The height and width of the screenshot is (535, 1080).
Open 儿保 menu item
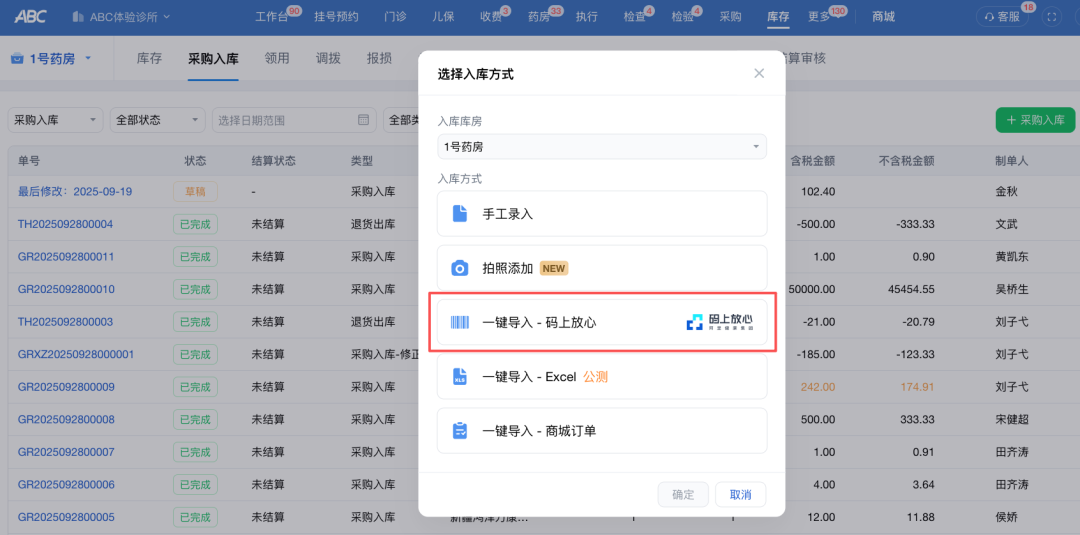pos(443,17)
